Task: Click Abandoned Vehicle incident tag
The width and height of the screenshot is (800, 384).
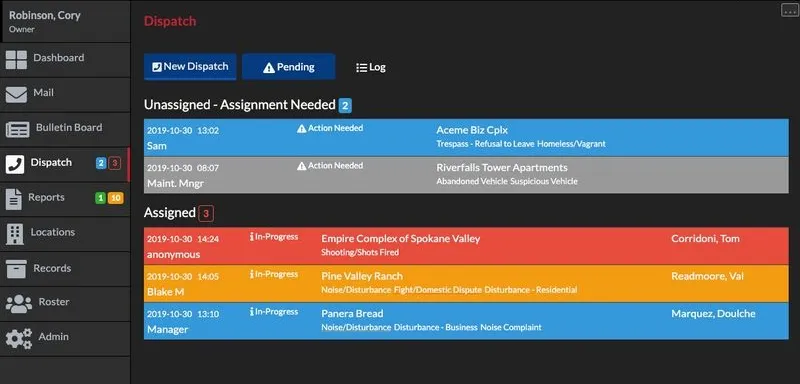Action: pos(472,181)
